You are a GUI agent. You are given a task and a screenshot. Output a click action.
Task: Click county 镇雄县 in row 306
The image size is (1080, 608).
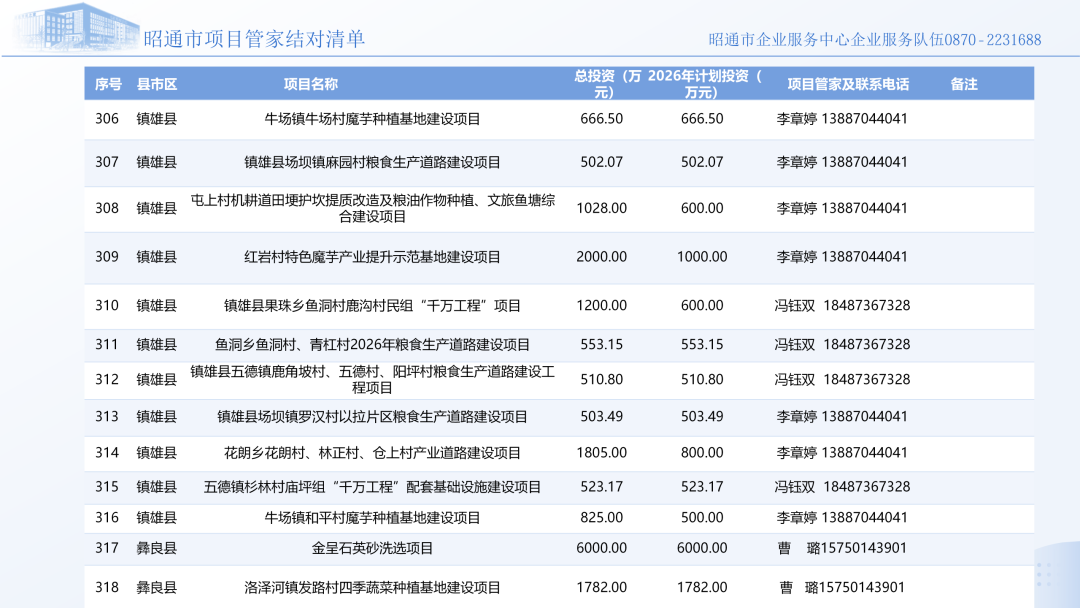[x=156, y=118]
